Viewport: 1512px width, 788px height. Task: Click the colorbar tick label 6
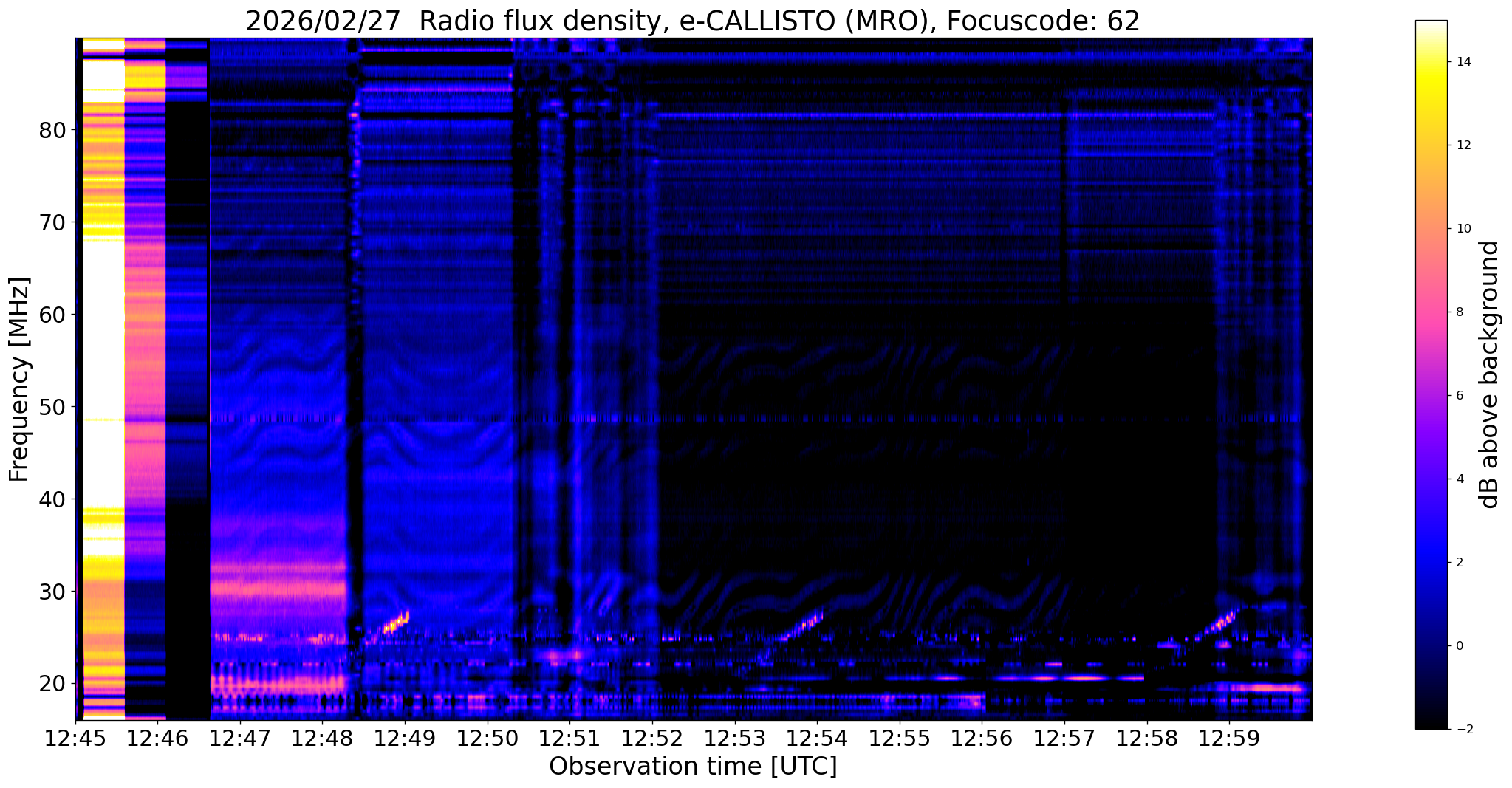point(1459,396)
